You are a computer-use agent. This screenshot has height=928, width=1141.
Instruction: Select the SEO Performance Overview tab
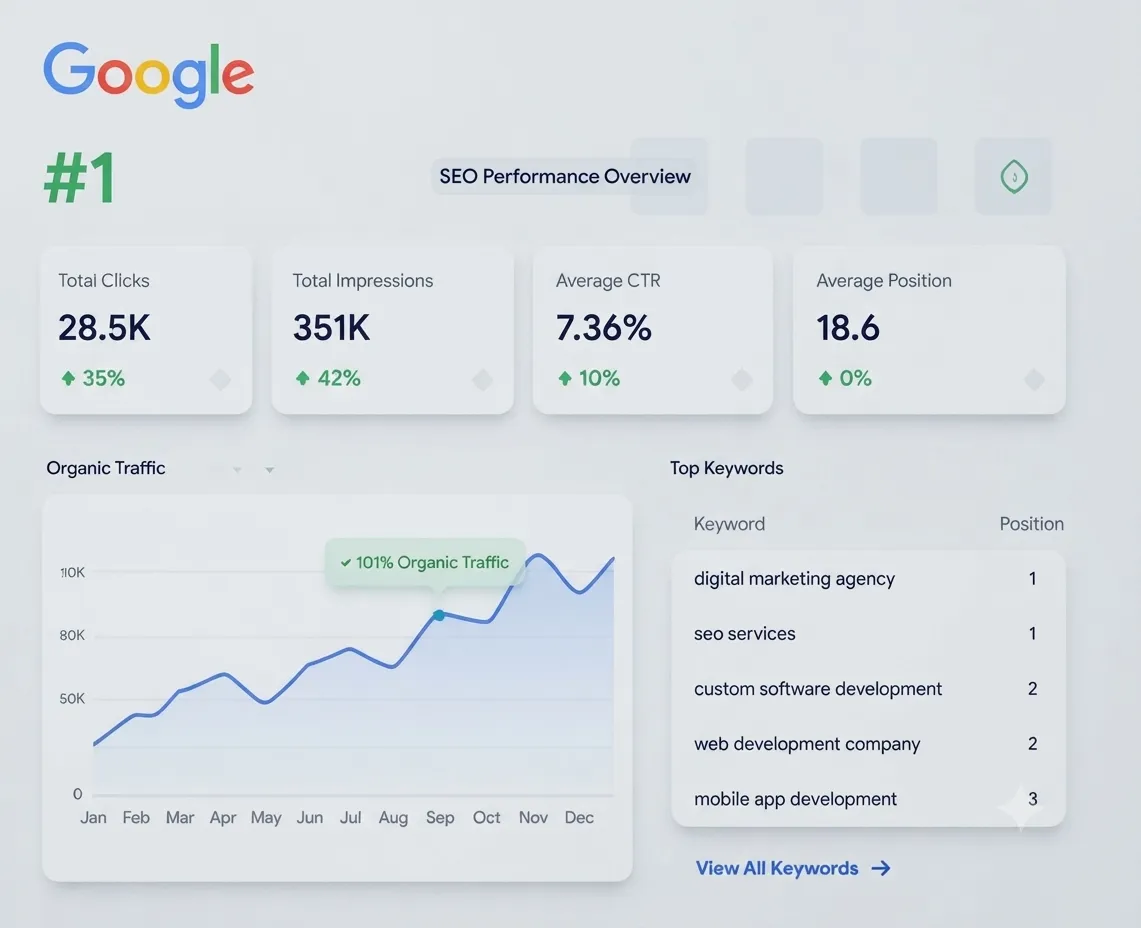[565, 176]
